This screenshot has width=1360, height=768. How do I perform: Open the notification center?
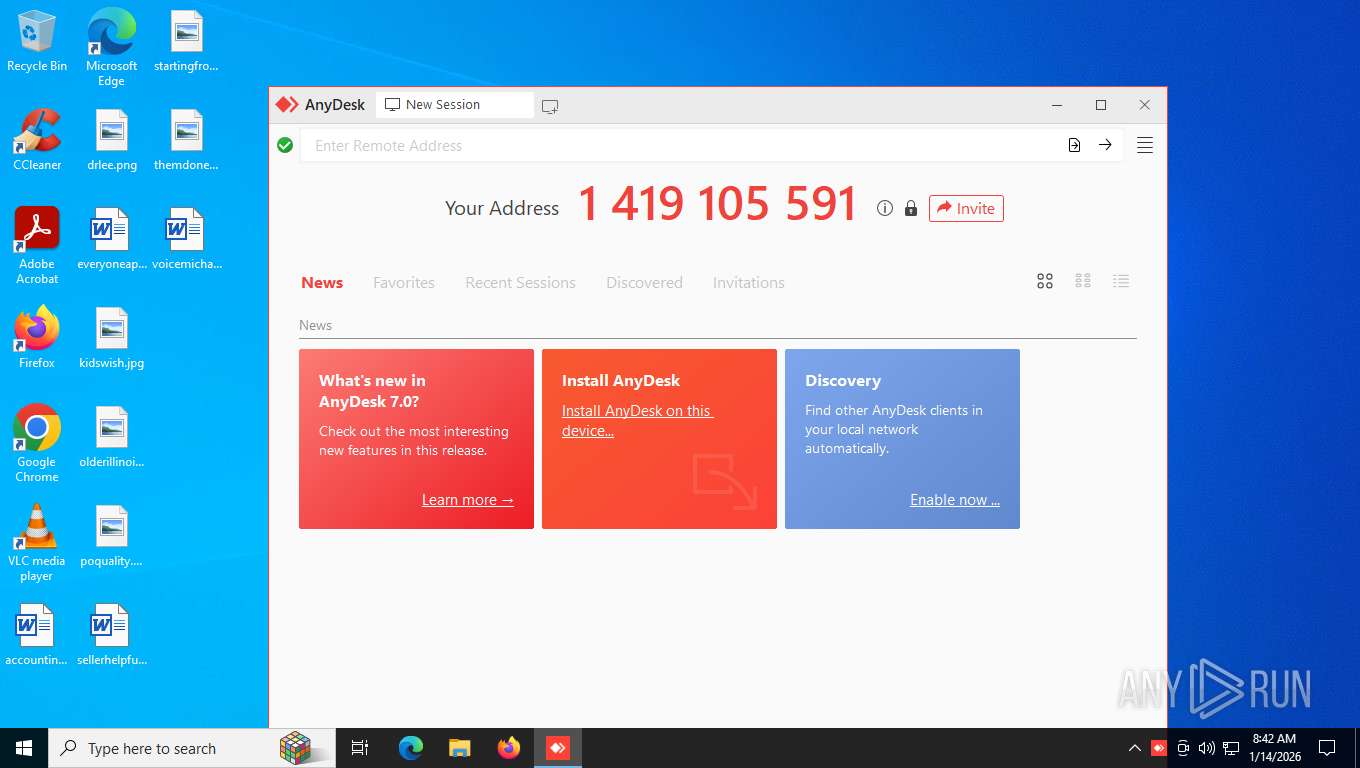pyautogui.click(x=1327, y=748)
